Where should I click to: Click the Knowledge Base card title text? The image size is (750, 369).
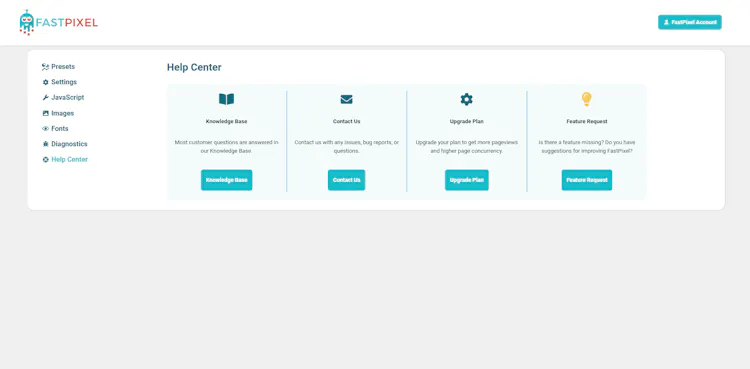(x=226, y=122)
